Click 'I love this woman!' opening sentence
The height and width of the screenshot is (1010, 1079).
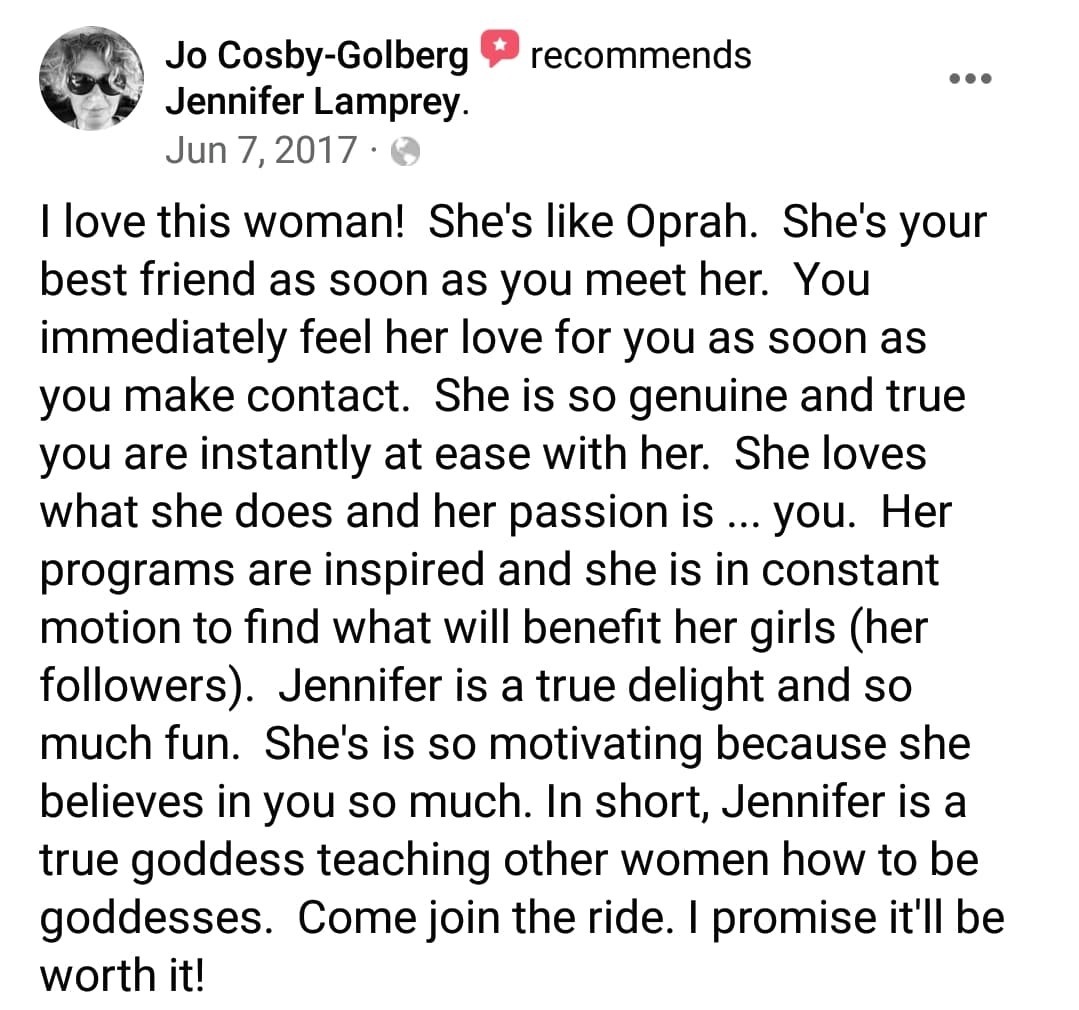tap(220, 222)
